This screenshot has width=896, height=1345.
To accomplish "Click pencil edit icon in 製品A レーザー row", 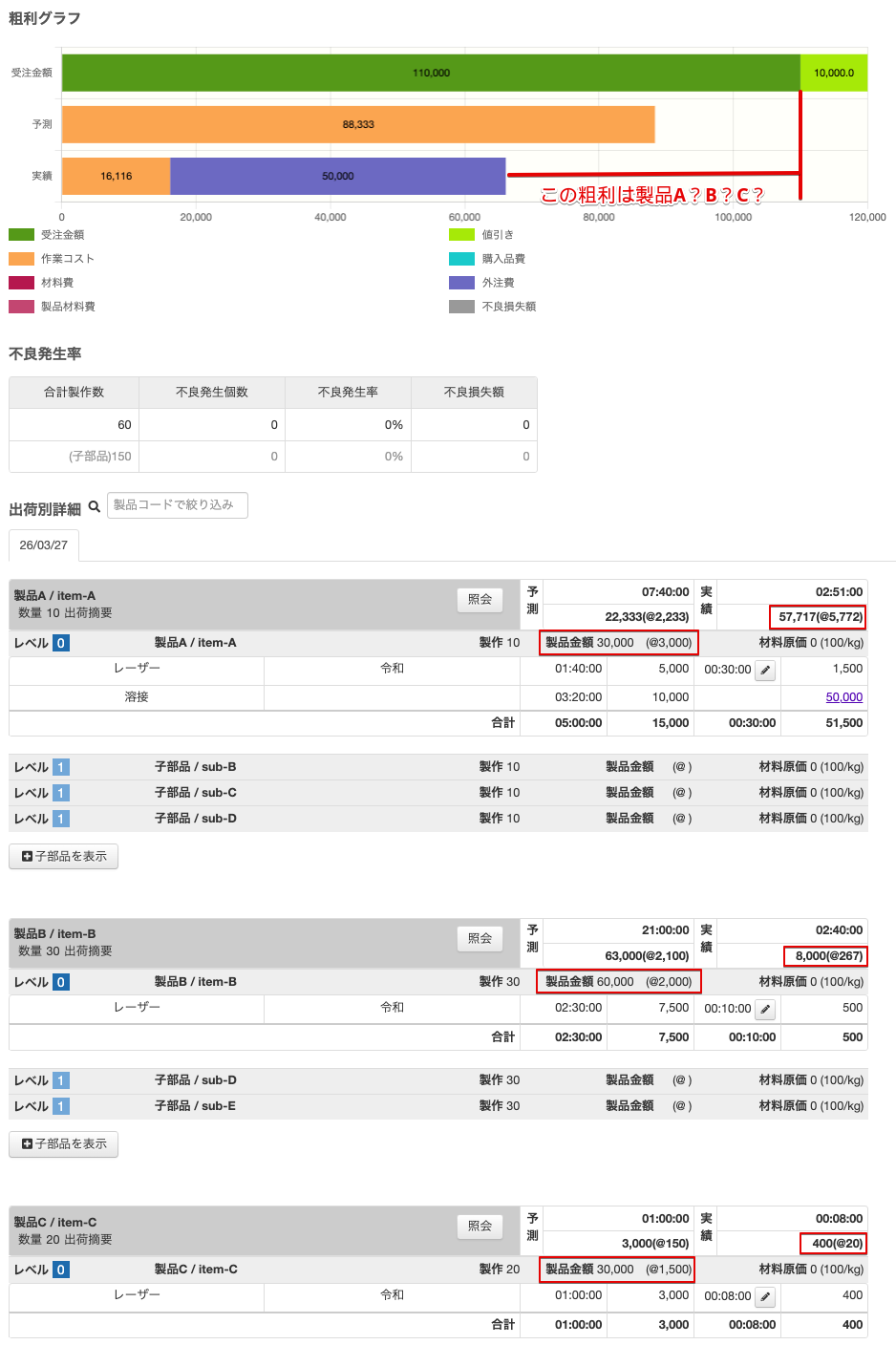I will click(x=765, y=671).
